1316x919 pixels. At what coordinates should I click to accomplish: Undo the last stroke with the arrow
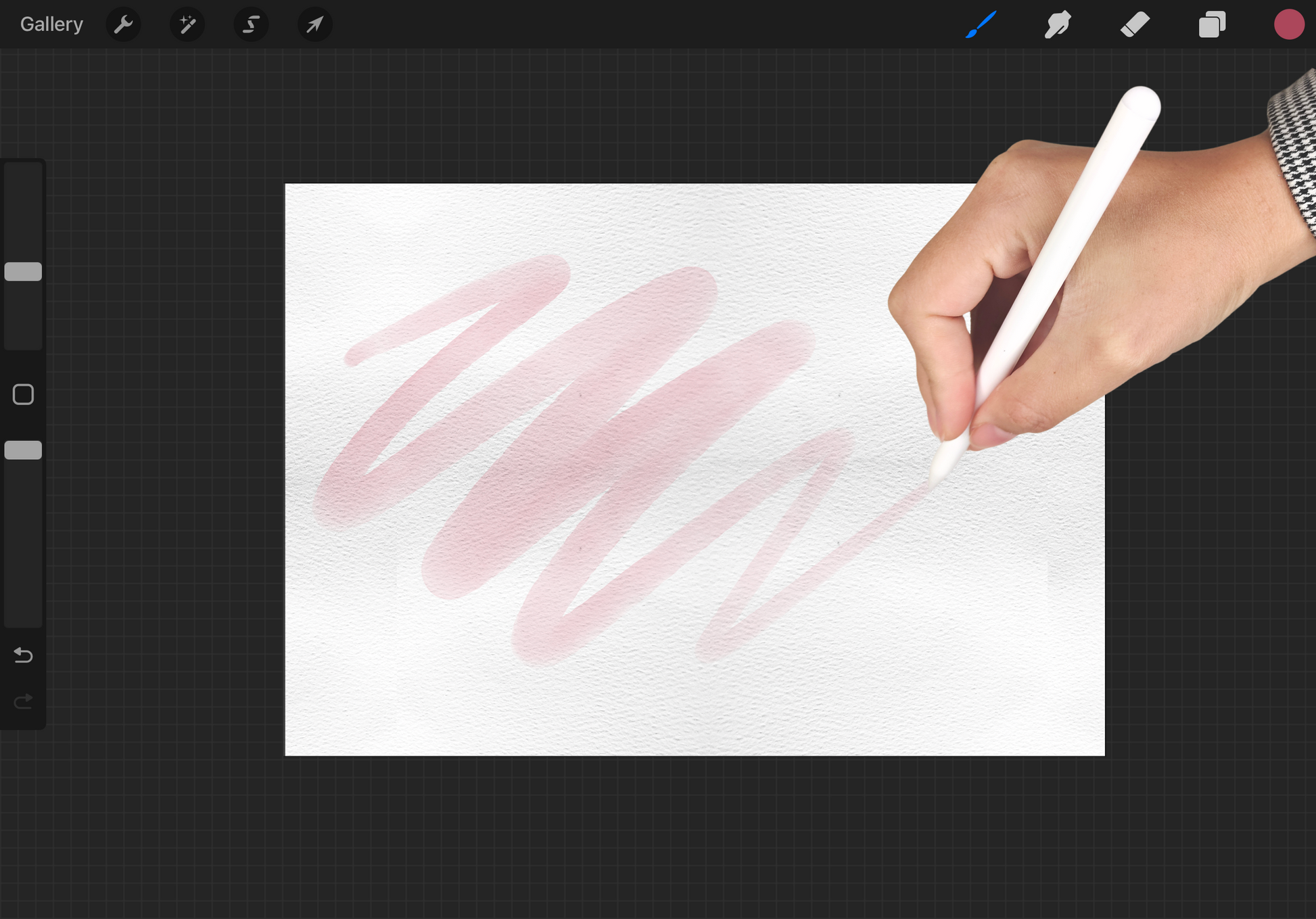click(x=24, y=655)
